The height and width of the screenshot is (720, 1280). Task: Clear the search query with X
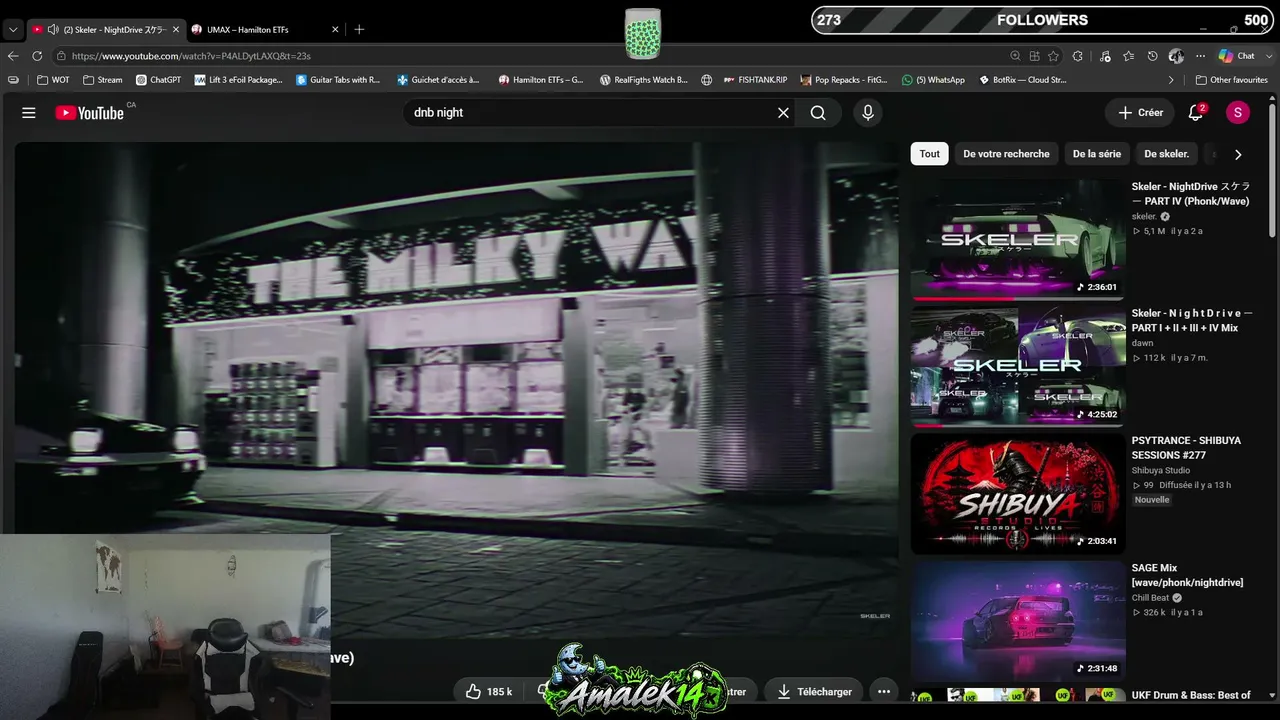(x=783, y=113)
